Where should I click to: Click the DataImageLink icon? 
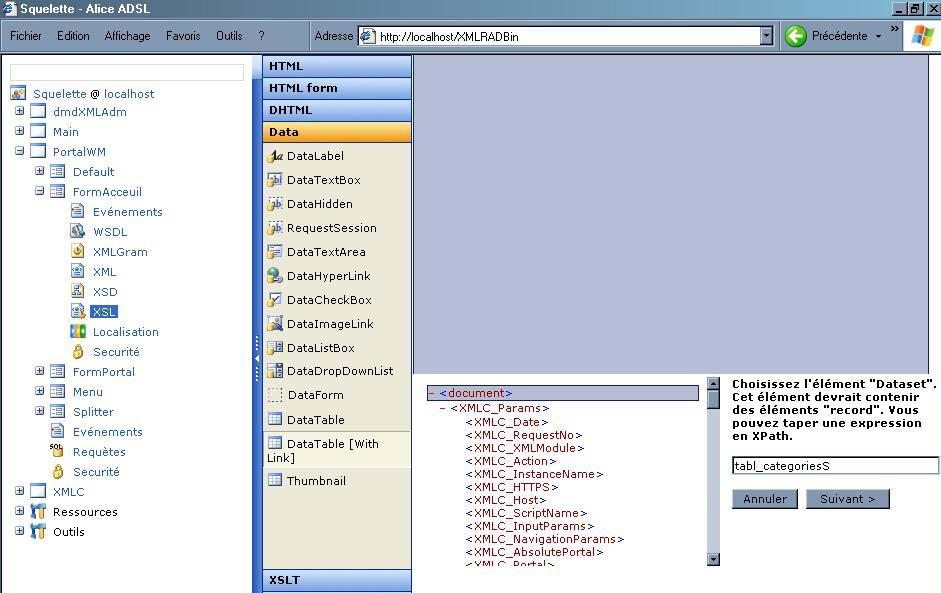tap(275, 324)
